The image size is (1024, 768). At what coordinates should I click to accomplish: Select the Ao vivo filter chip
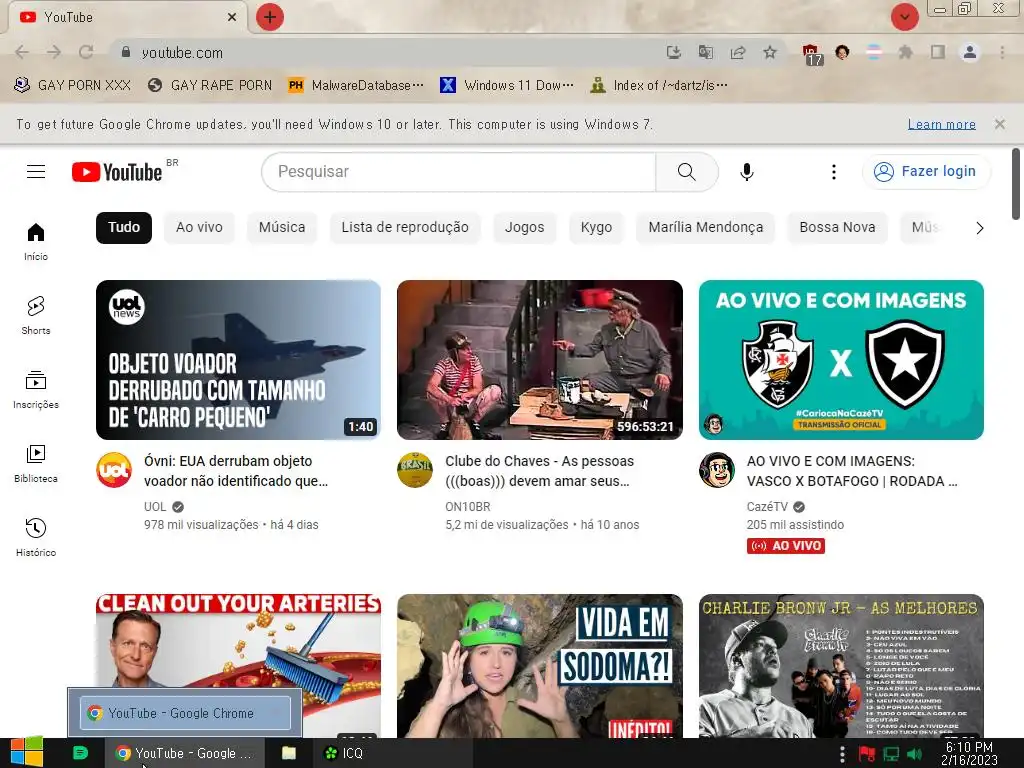pos(199,227)
